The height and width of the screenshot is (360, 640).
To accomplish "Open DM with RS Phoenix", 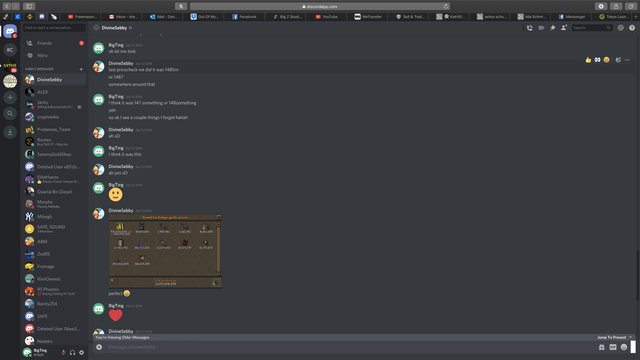I will [x=54, y=291].
